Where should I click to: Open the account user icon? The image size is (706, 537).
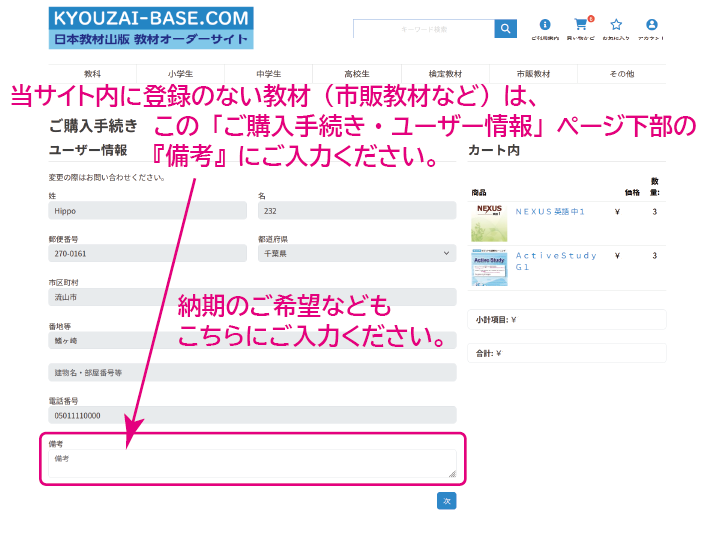[652, 25]
